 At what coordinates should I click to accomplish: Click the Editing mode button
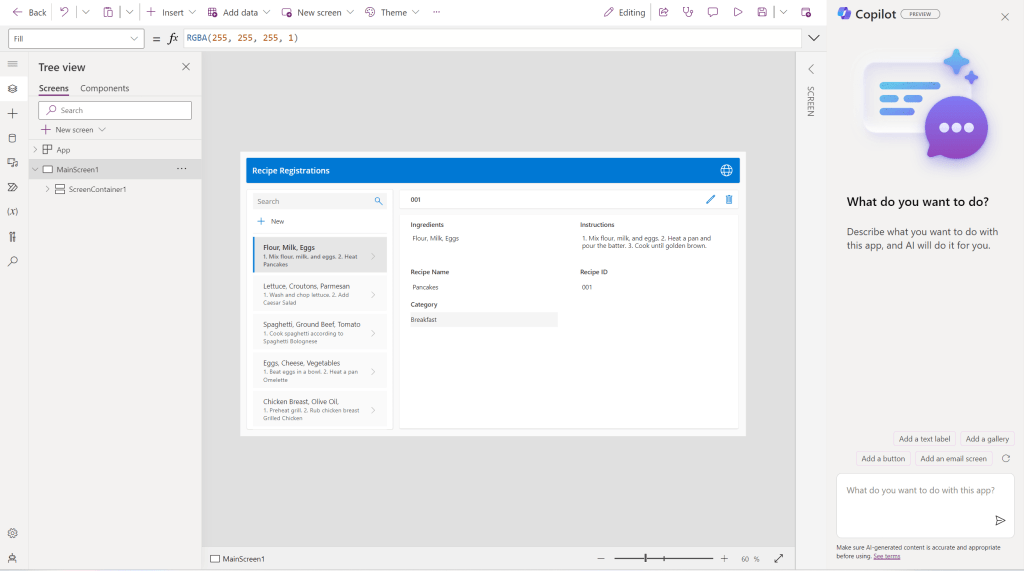pyautogui.click(x=624, y=12)
